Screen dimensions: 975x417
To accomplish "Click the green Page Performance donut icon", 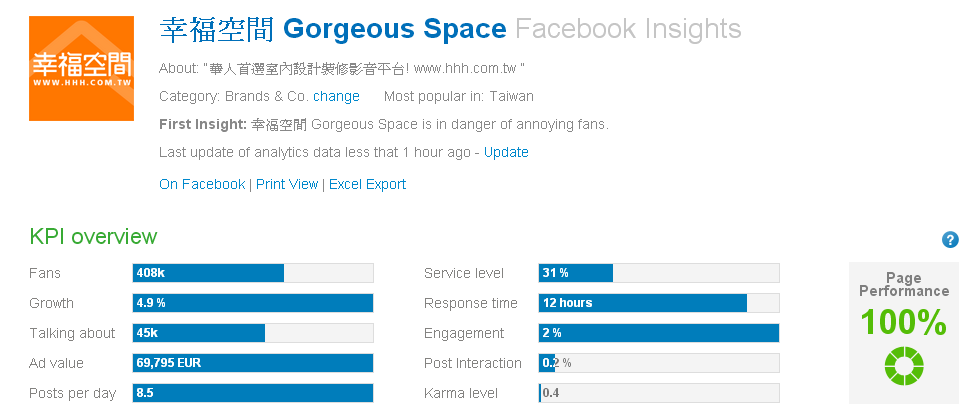I will pyautogui.click(x=904, y=364).
